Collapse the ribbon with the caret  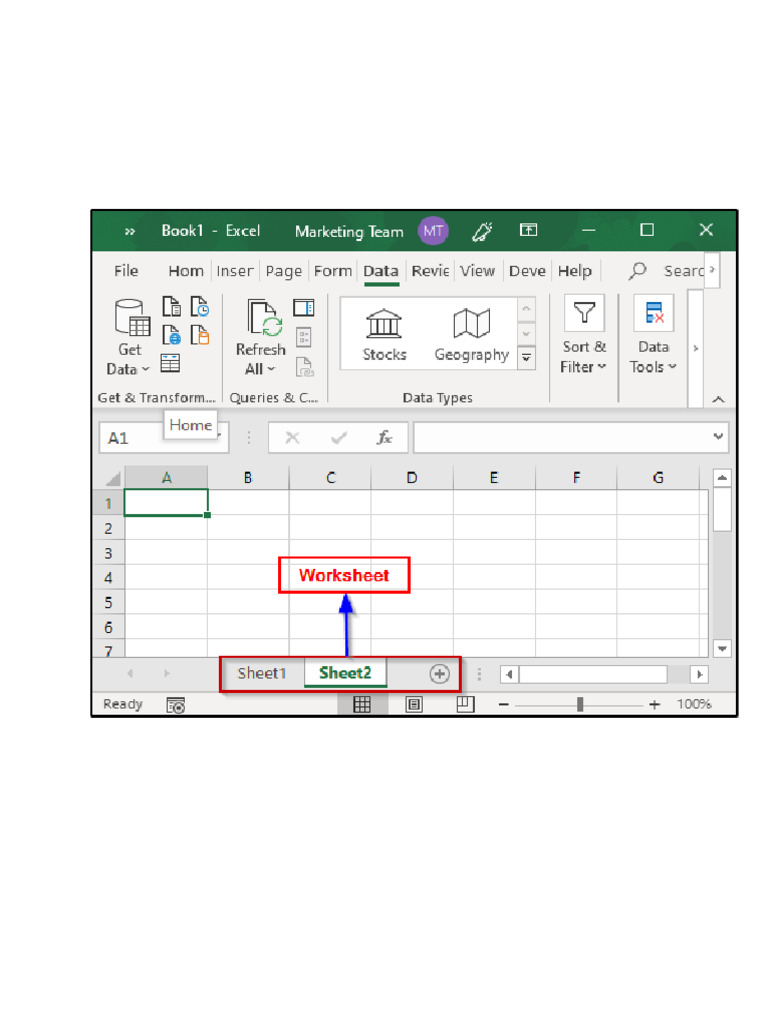(718, 399)
